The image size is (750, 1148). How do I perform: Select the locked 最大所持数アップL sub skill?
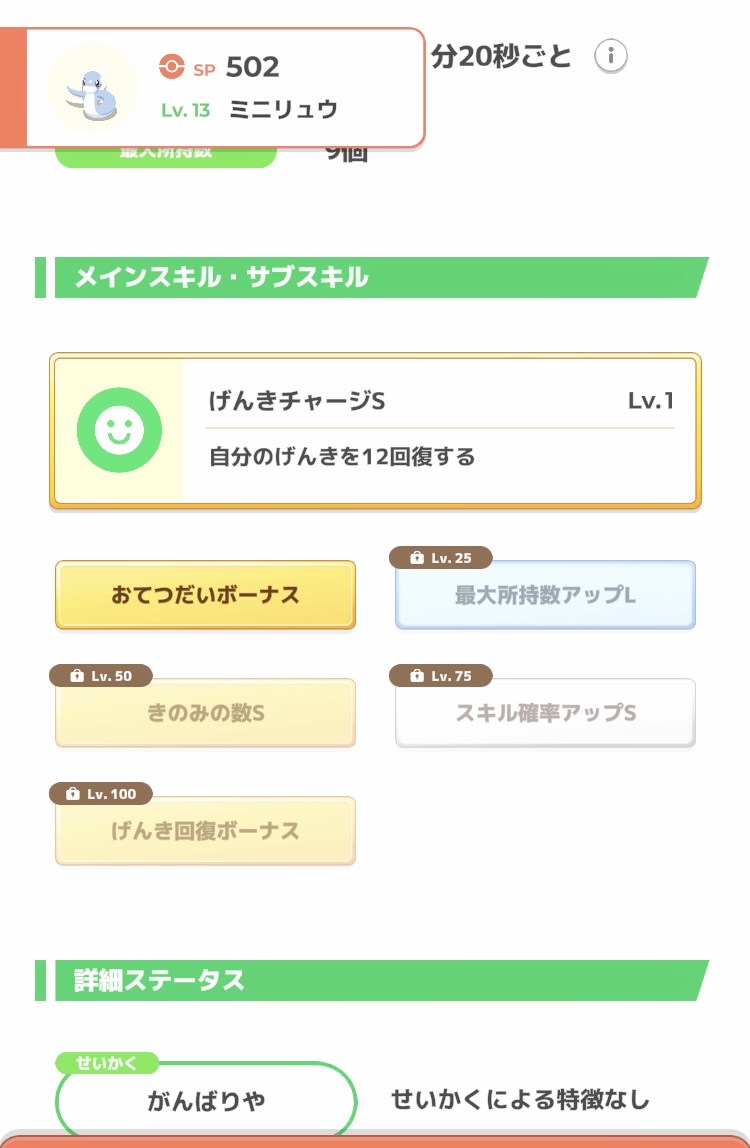pos(545,594)
